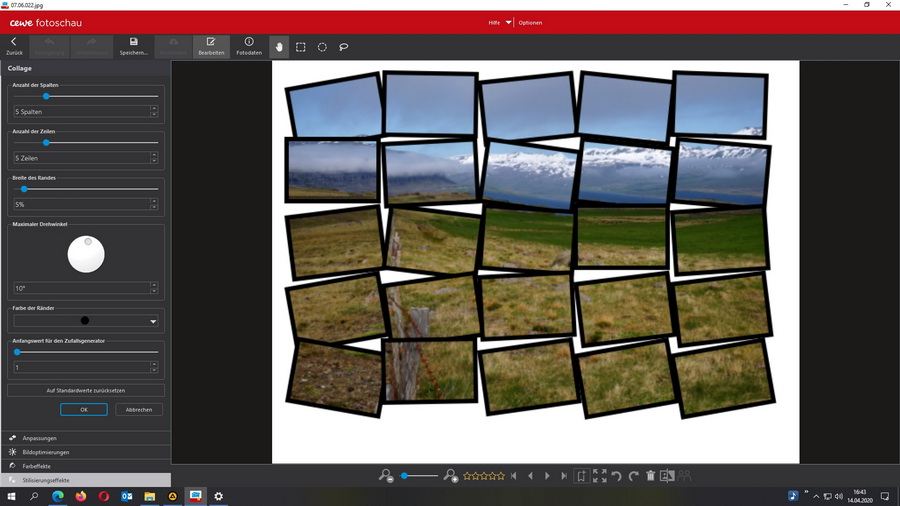This screenshot has width=900, height=506.
Task: Rotate the image counterclockwise
Action: (616, 476)
